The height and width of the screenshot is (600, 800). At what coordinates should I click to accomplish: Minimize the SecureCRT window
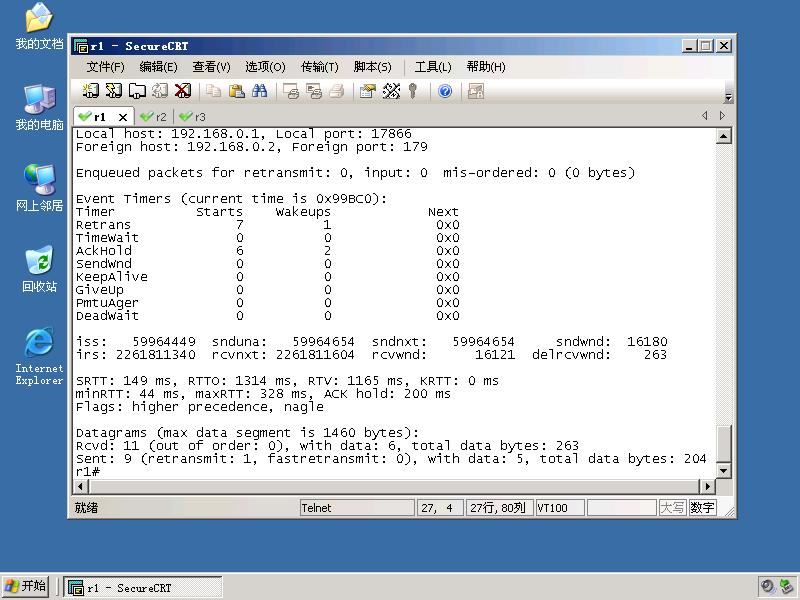tap(689, 46)
